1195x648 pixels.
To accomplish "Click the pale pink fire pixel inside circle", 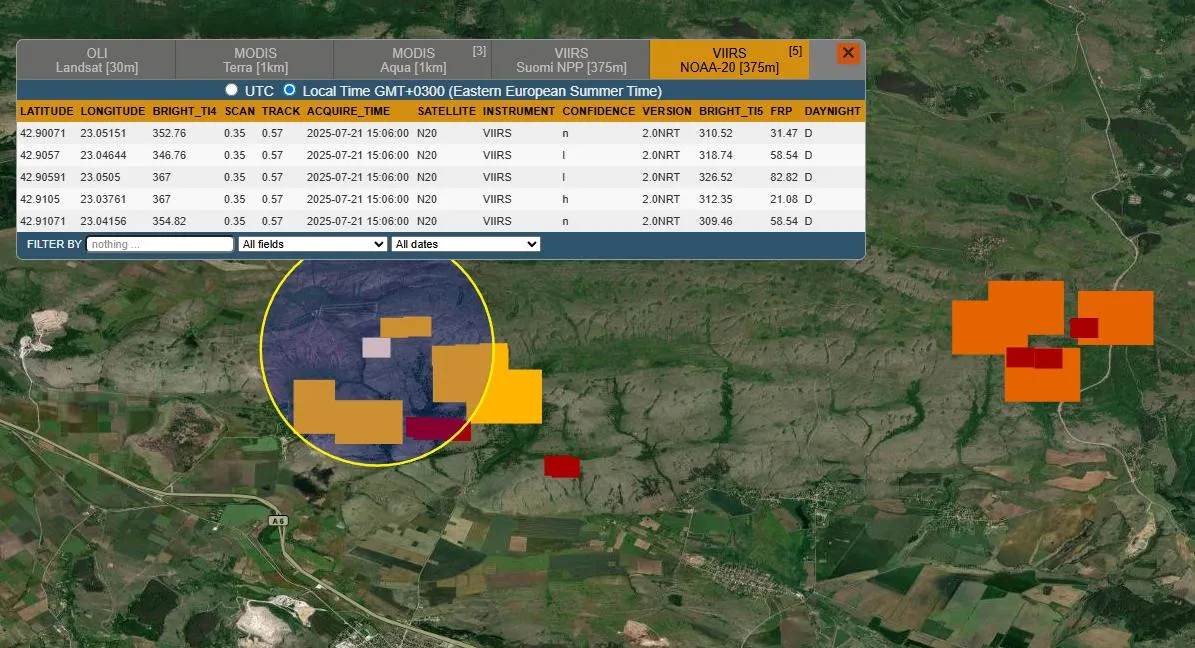I will tap(376, 347).
